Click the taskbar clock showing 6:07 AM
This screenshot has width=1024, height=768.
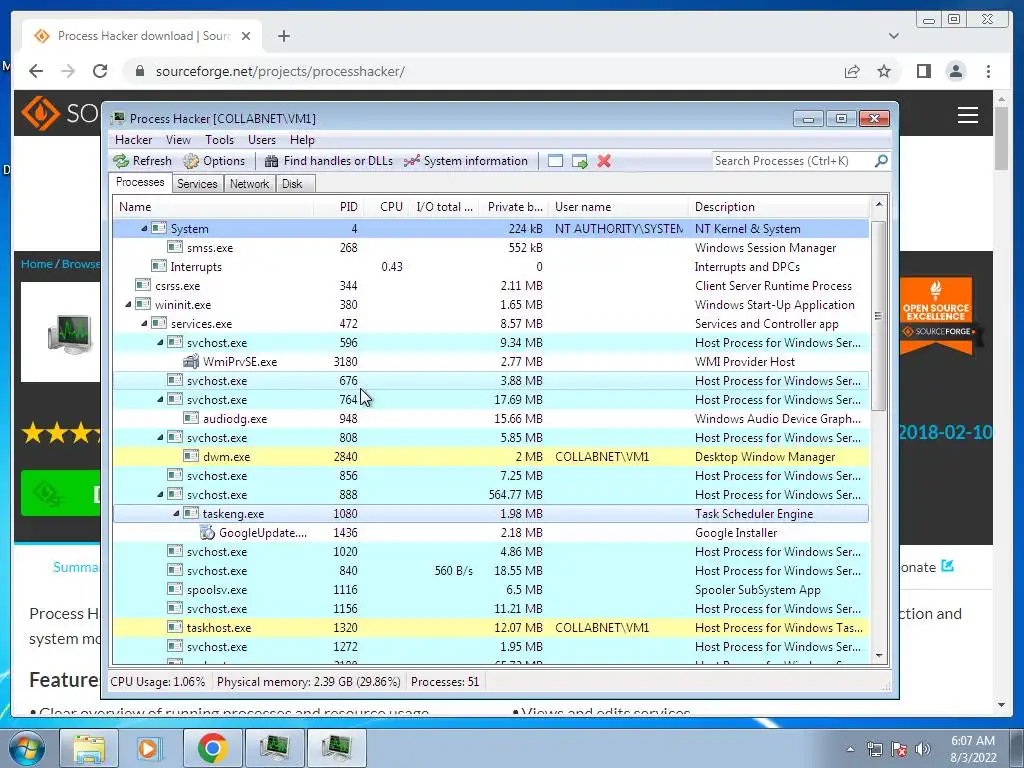973,749
